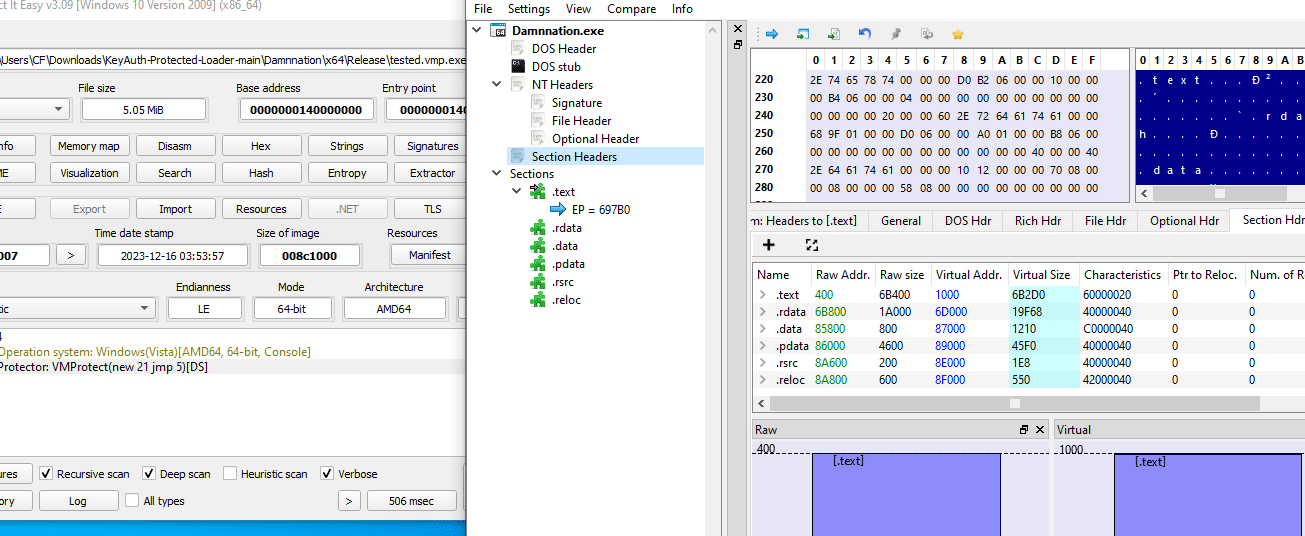Open the Compare menu
Viewport: 1305px width, 536px height.
631,9
